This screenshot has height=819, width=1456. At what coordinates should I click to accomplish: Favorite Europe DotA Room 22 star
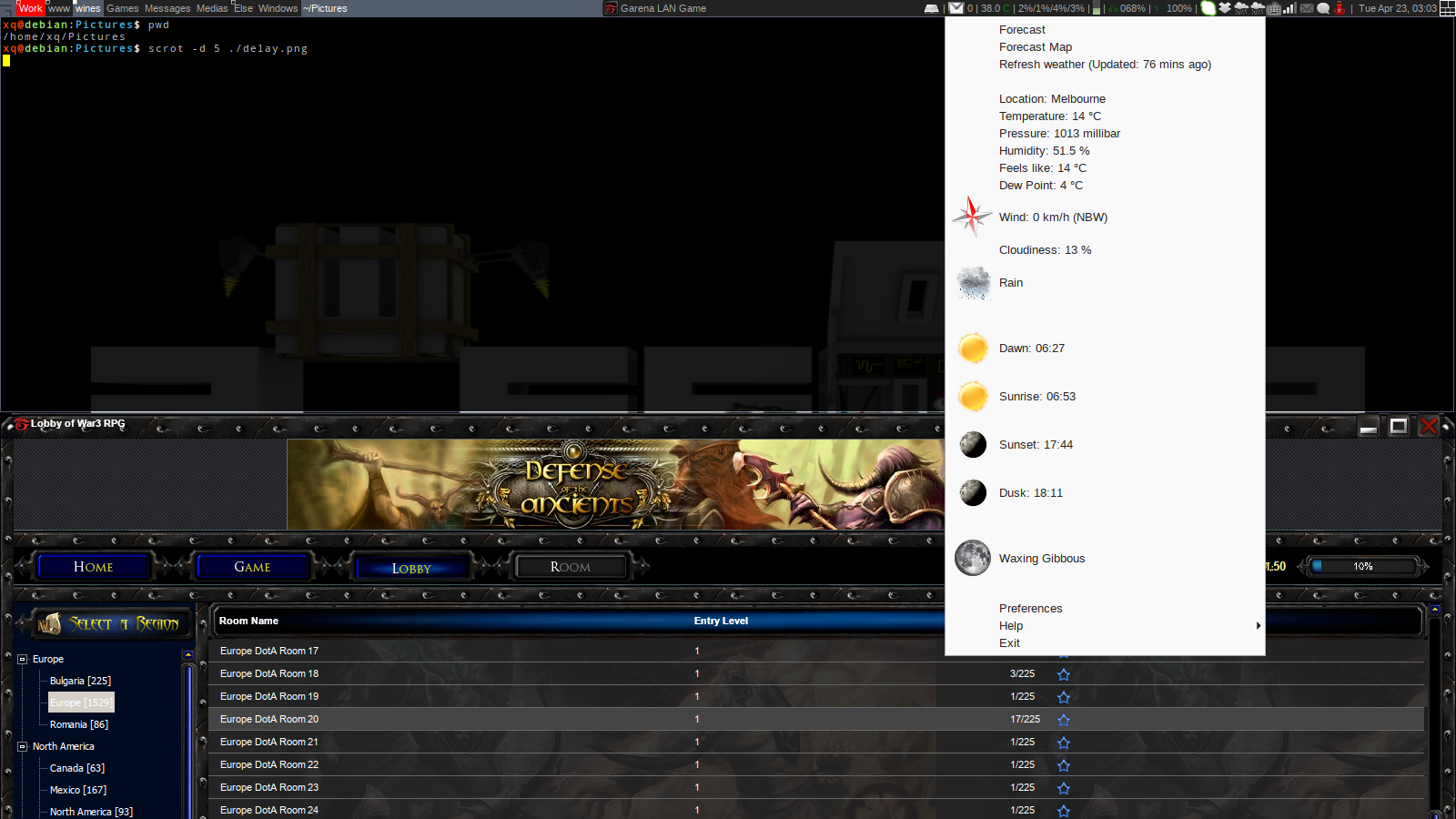[1064, 765]
